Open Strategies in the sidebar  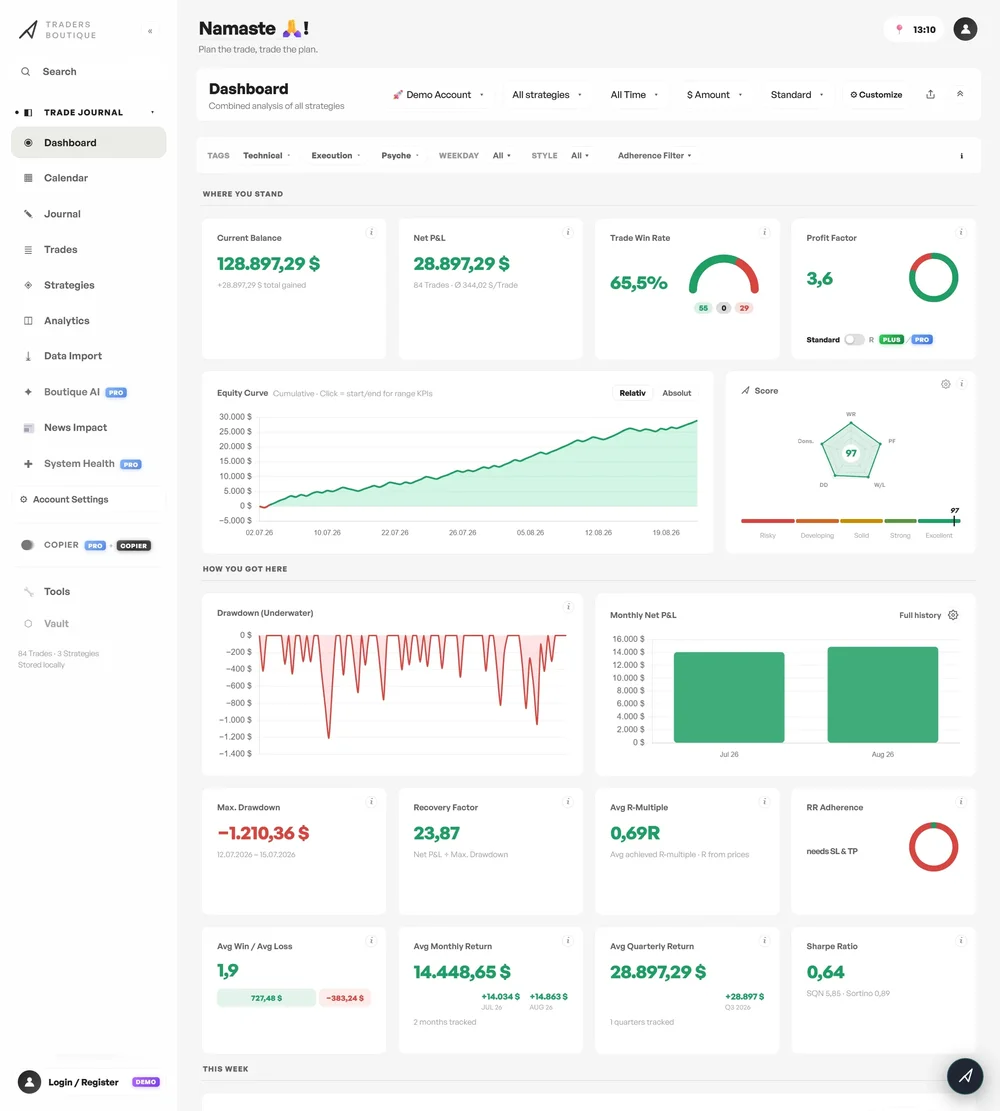[x=89, y=285]
